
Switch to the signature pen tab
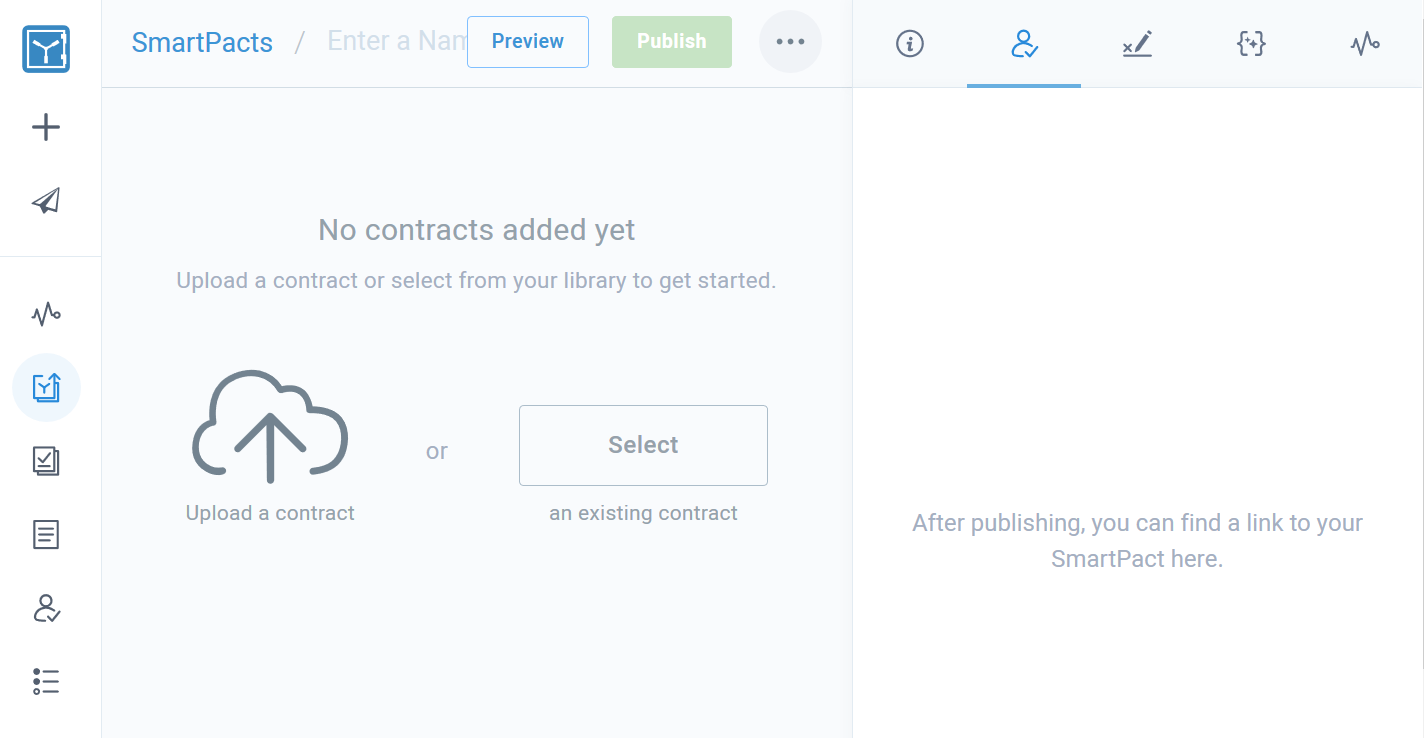pyautogui.click(x=1137, y=44)
